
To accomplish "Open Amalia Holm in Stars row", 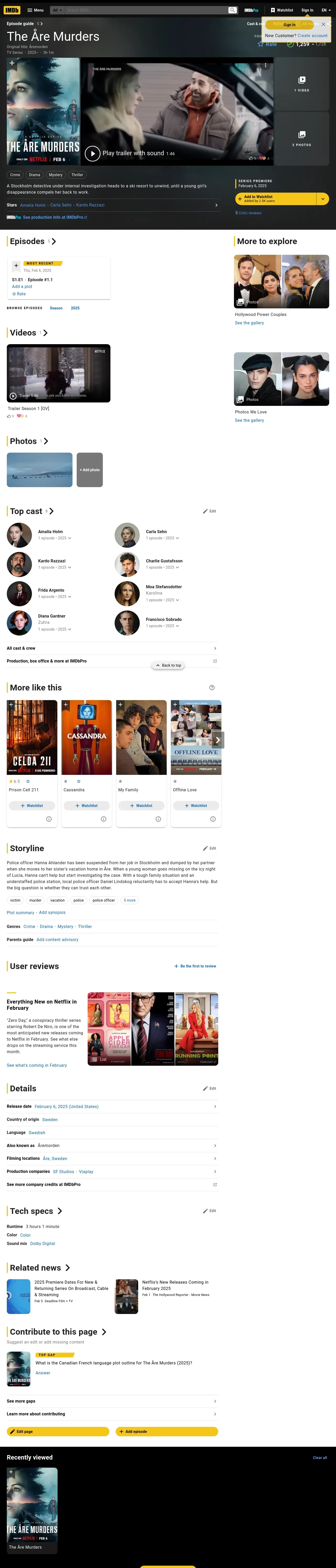I will (x=32, y=205).
